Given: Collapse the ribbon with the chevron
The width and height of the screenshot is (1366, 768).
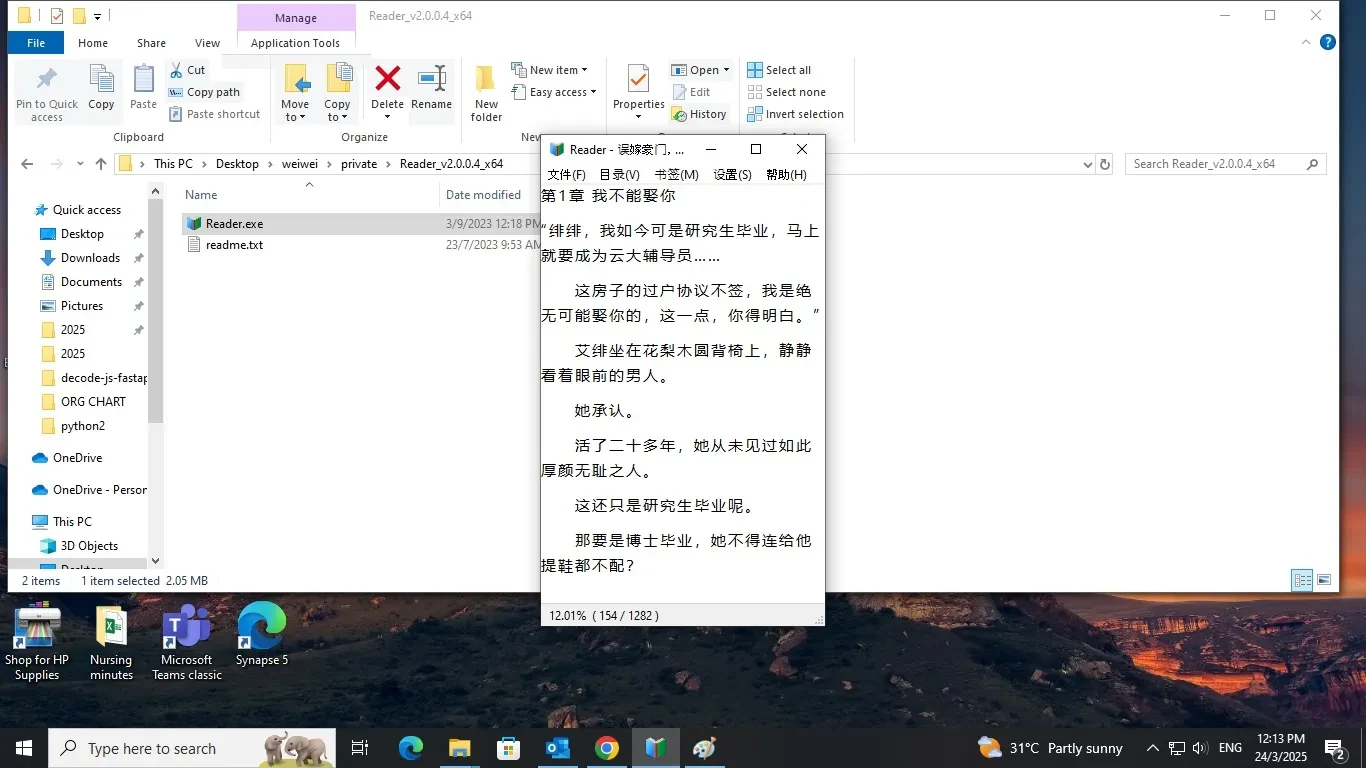Looking at the screenshot, I should 1306,42.
